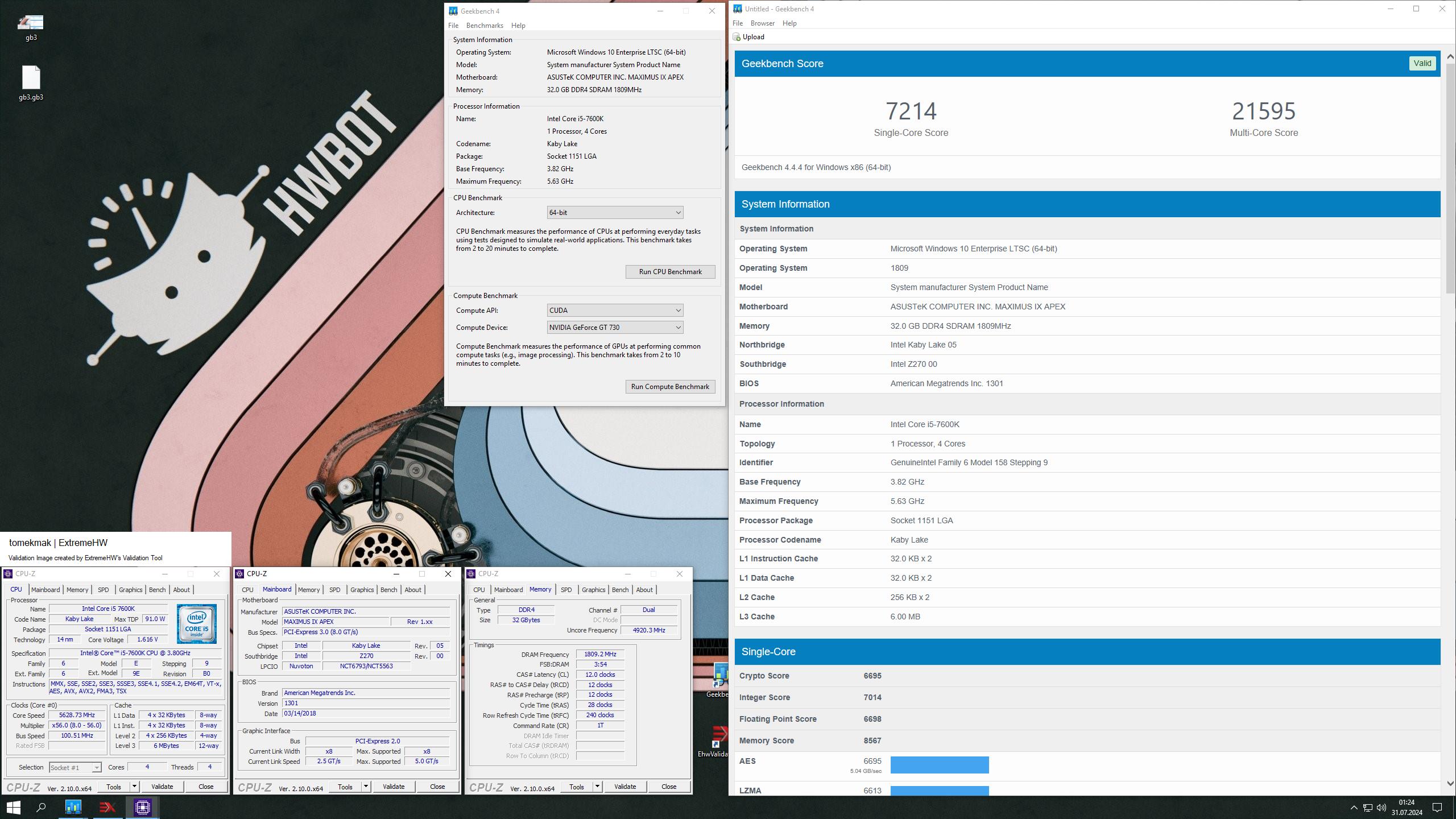
Task: Open volume control tray icon
Action: 1381,808
